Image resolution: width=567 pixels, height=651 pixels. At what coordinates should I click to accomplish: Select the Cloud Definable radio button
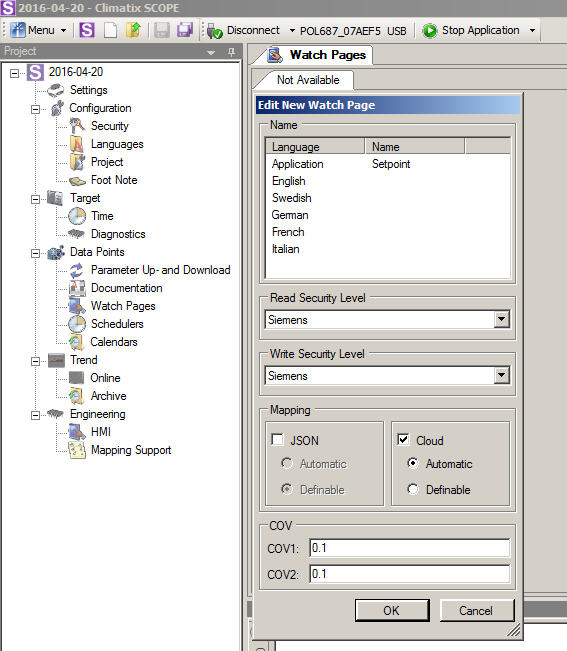[x=413, y=489]
